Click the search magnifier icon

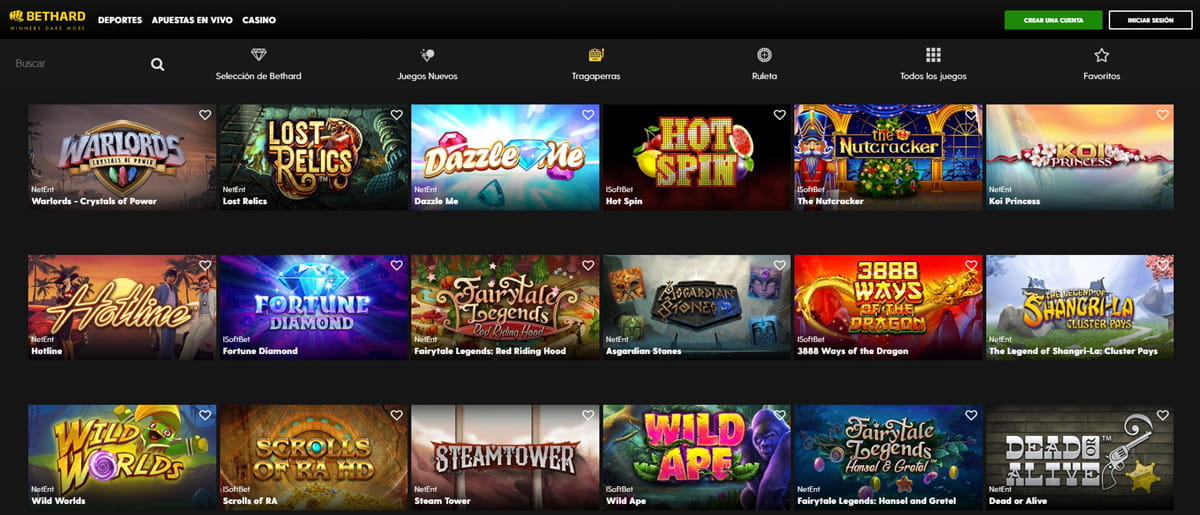[x=157, y=64]
